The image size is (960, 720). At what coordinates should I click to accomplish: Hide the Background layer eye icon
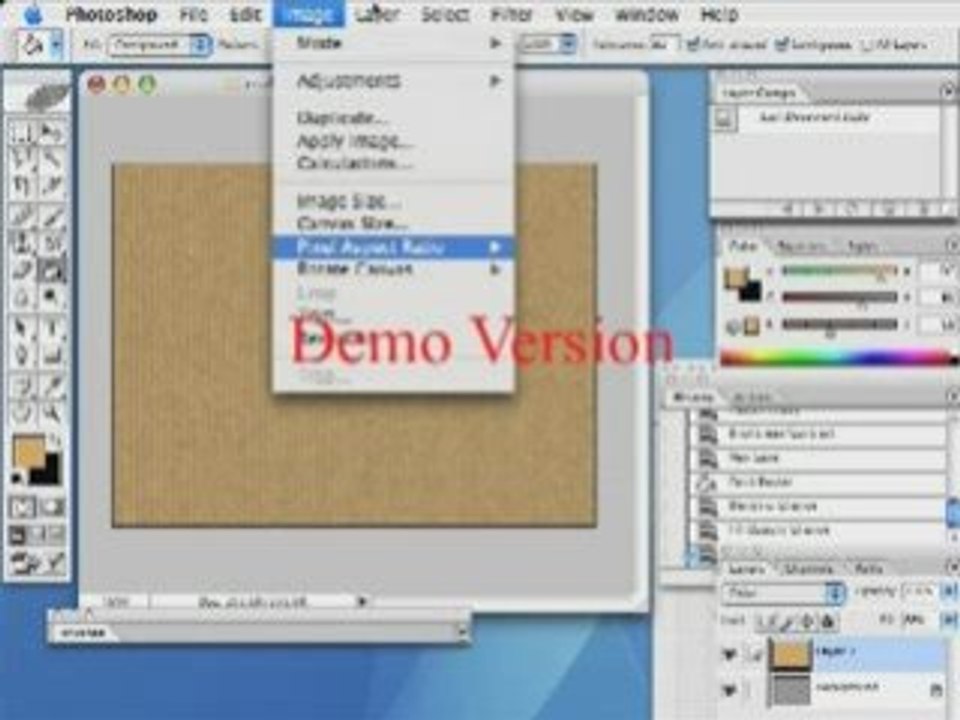click(730, 689)
